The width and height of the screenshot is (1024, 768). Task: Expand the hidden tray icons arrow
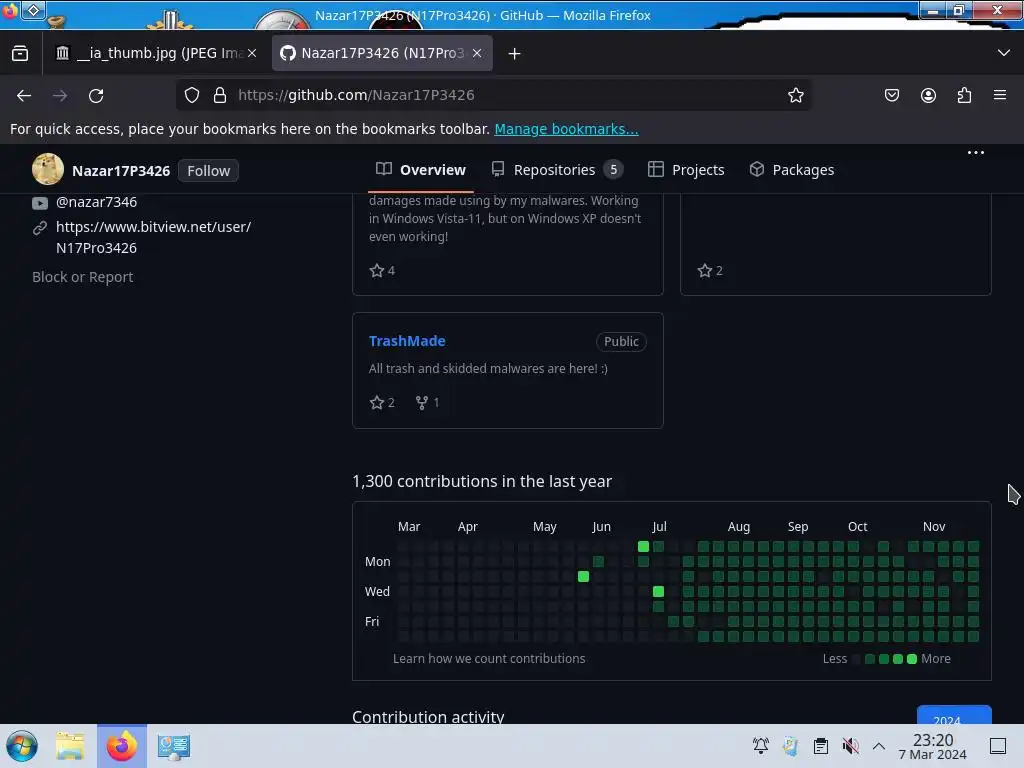879,746
